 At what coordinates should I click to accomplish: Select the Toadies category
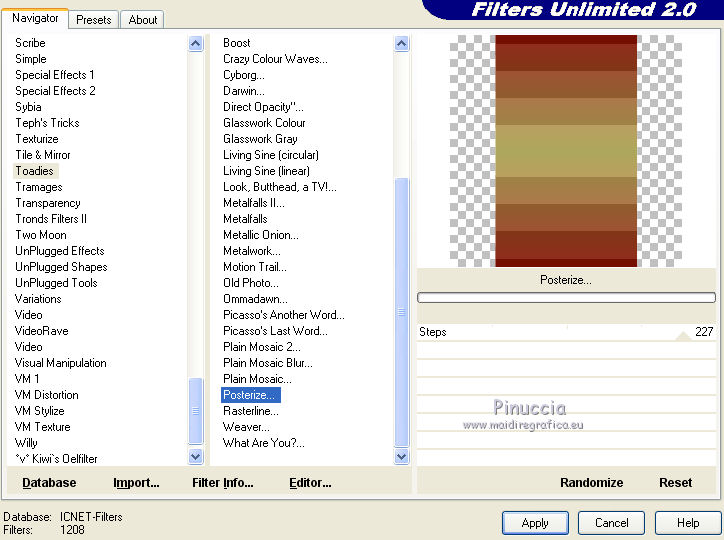click(x=35, y=171)
